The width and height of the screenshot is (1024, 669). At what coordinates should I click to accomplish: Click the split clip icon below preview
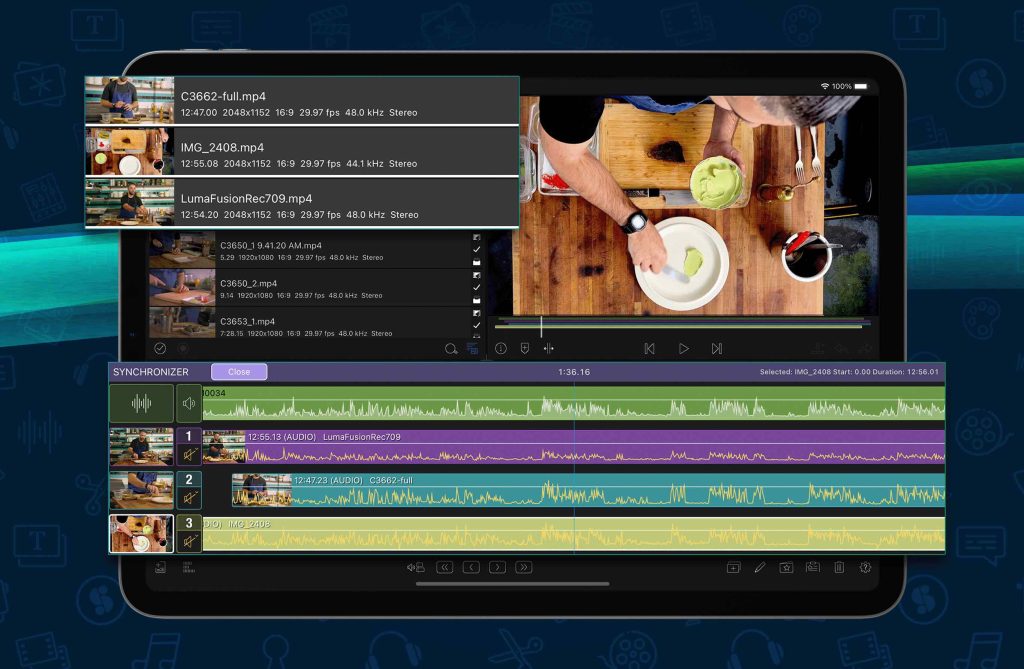tap(549, 349)
